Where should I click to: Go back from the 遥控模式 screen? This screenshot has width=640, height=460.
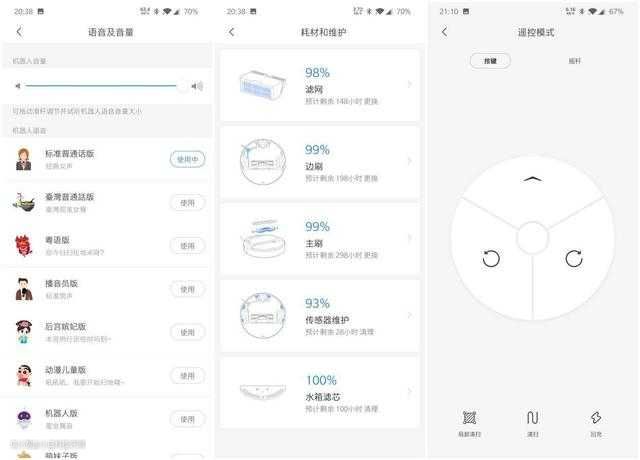tap(444, 32)
